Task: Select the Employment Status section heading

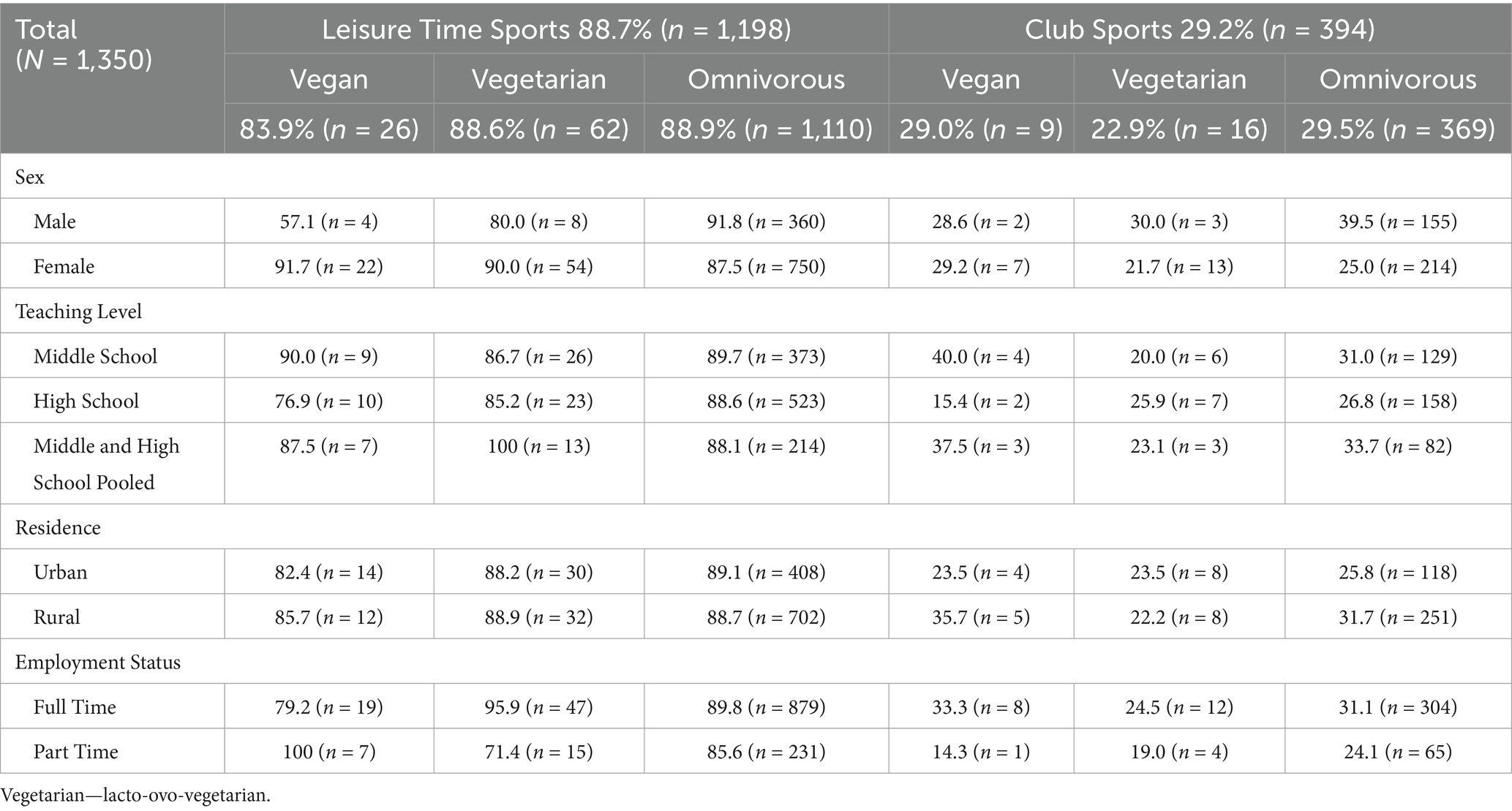Action: (x=97, y=662)
